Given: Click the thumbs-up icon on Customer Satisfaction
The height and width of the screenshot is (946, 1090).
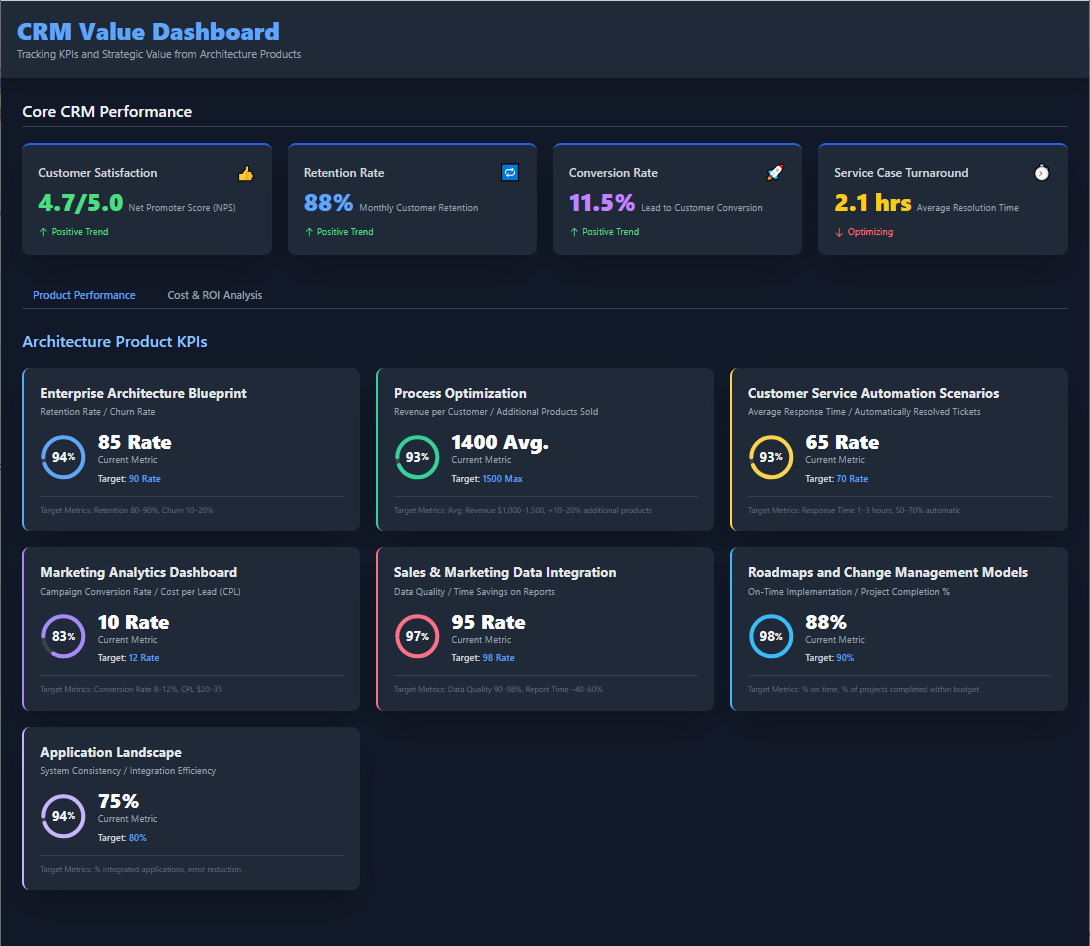Looking at the screenshot, I should coord(246,173).
